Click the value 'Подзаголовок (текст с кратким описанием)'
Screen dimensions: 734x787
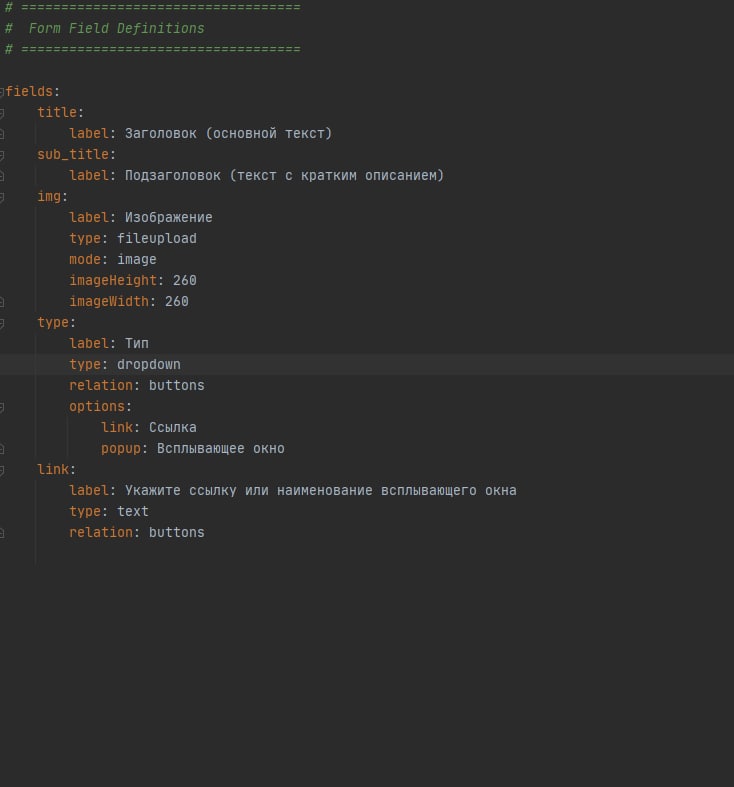(285, 176)
